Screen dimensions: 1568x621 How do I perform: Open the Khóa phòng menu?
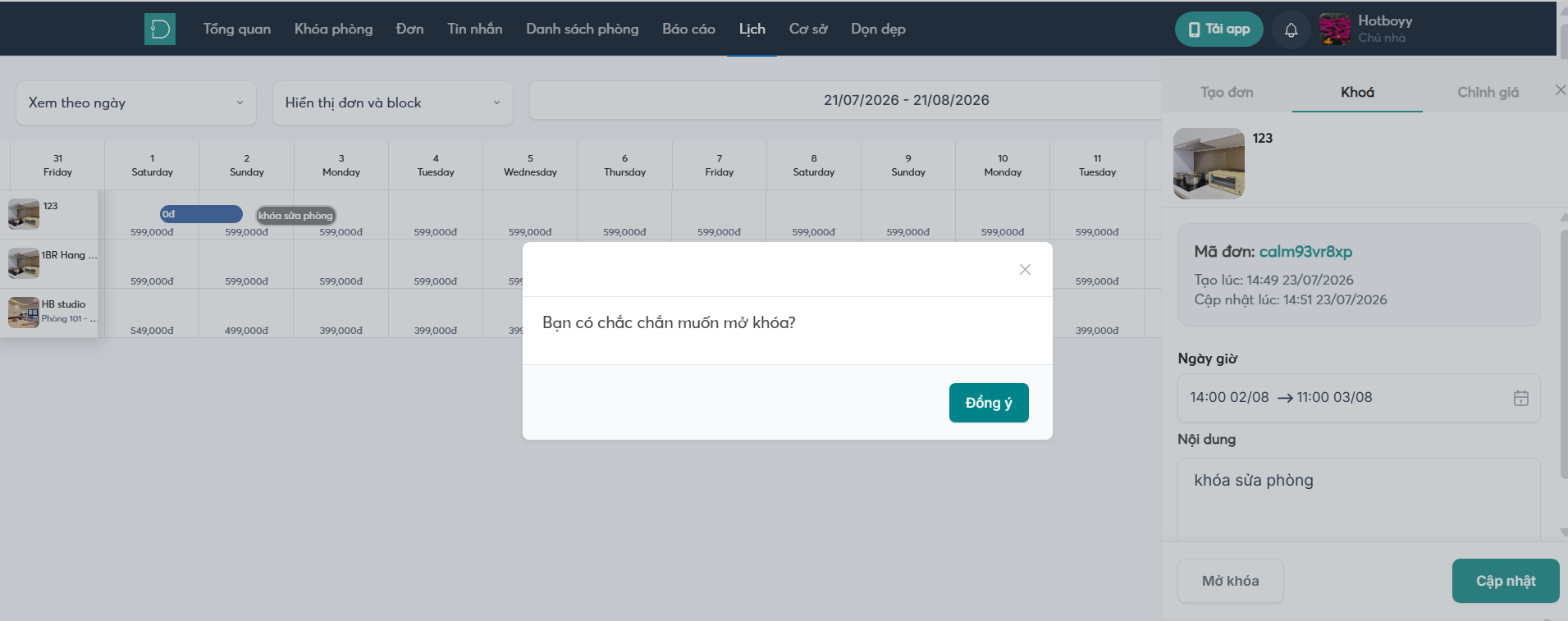333,29
